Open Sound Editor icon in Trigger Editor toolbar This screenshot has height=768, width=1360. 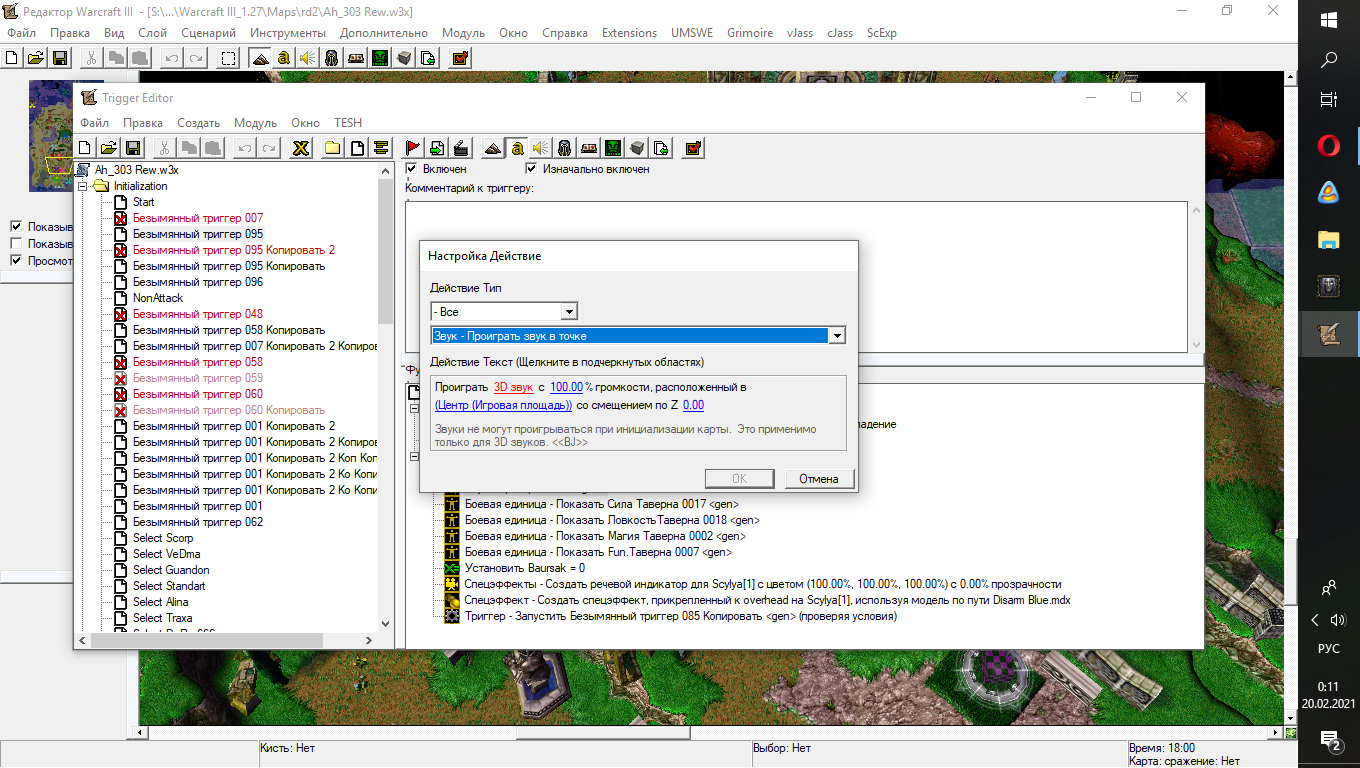click(541, 148)
